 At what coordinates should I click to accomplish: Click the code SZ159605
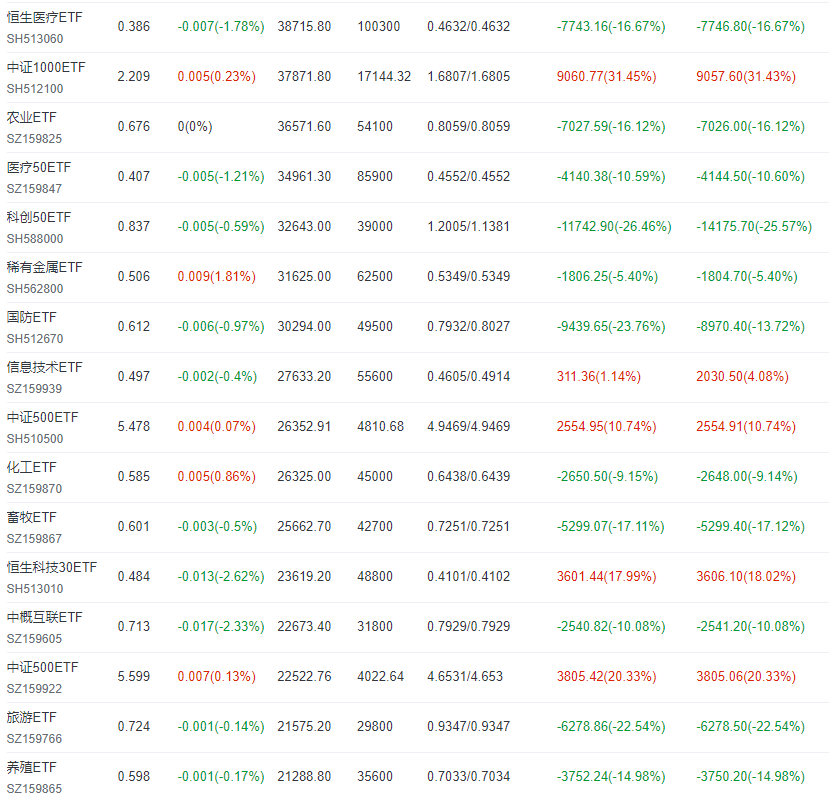pyautogui.click(x=34, y=638)
